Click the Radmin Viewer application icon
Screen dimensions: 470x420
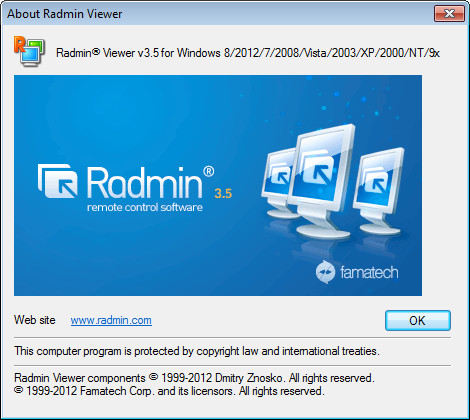(x=29, y=52)
